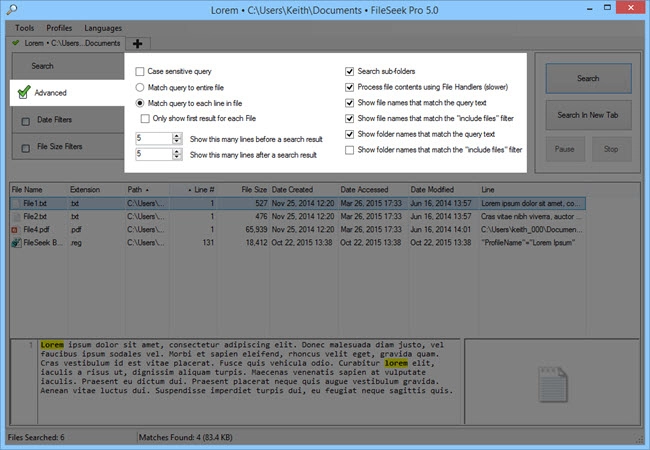
Task: Click green check icon on Lorem tab
Action: point(16,43)
